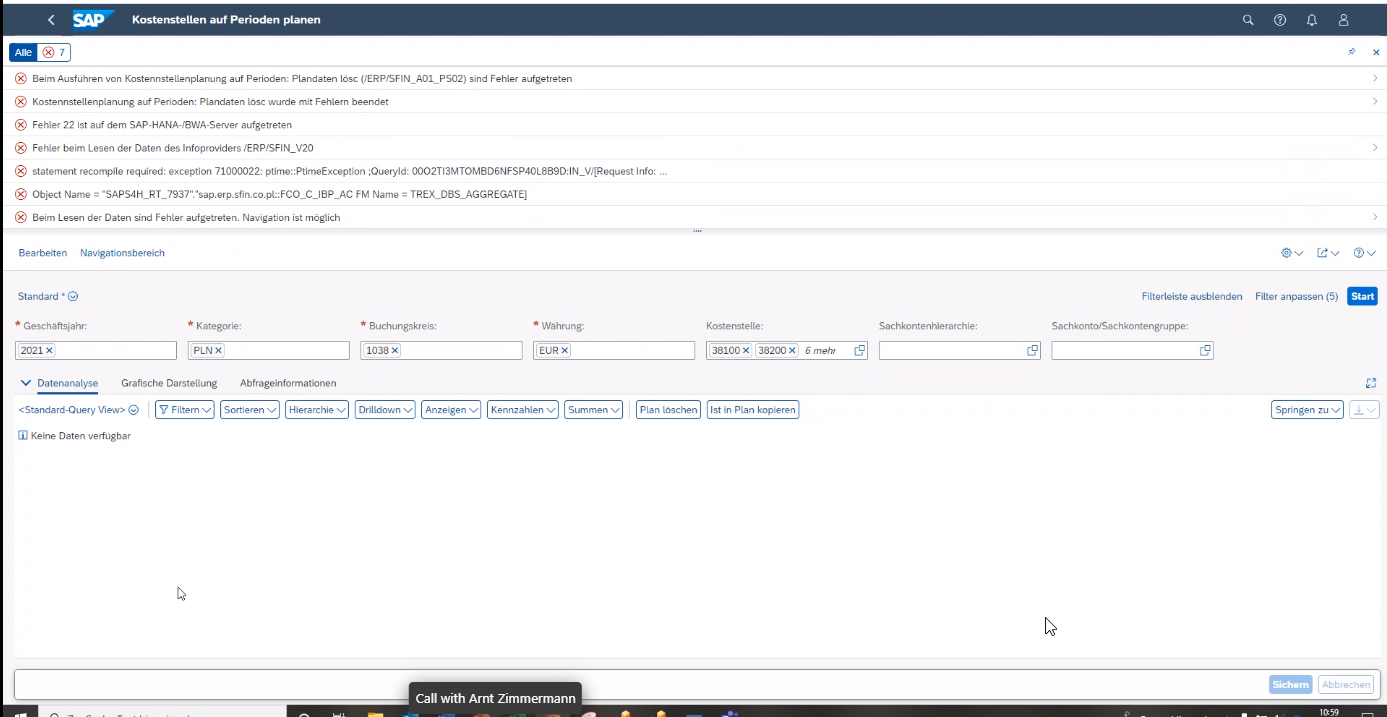Image resolution: width=1387 pixels, height=717 pixels.
Task: Toggle the Alle message filter
Action: click(x=23, y=52)
